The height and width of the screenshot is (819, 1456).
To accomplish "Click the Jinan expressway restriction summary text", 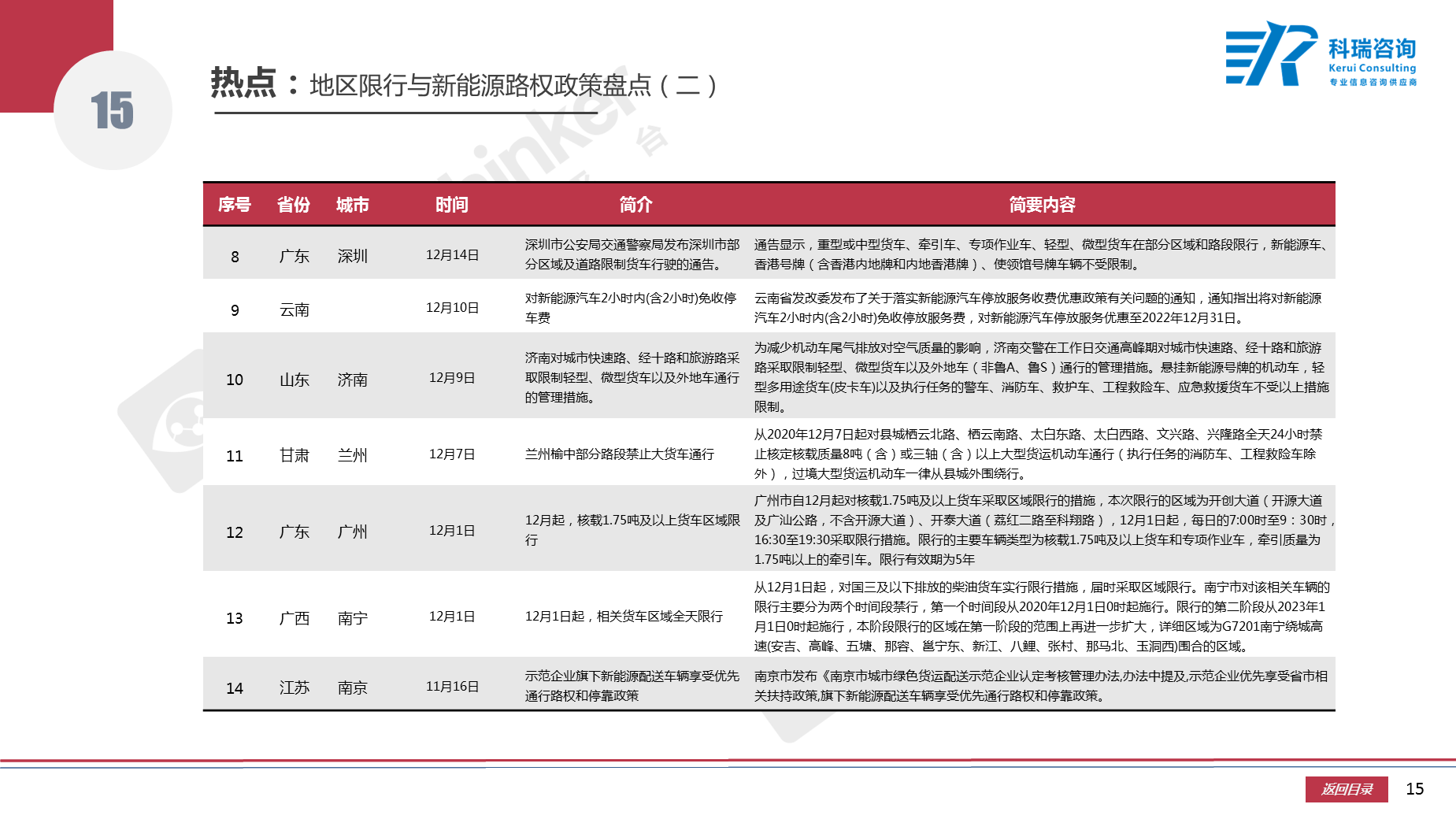I will [x=632, y=378].
